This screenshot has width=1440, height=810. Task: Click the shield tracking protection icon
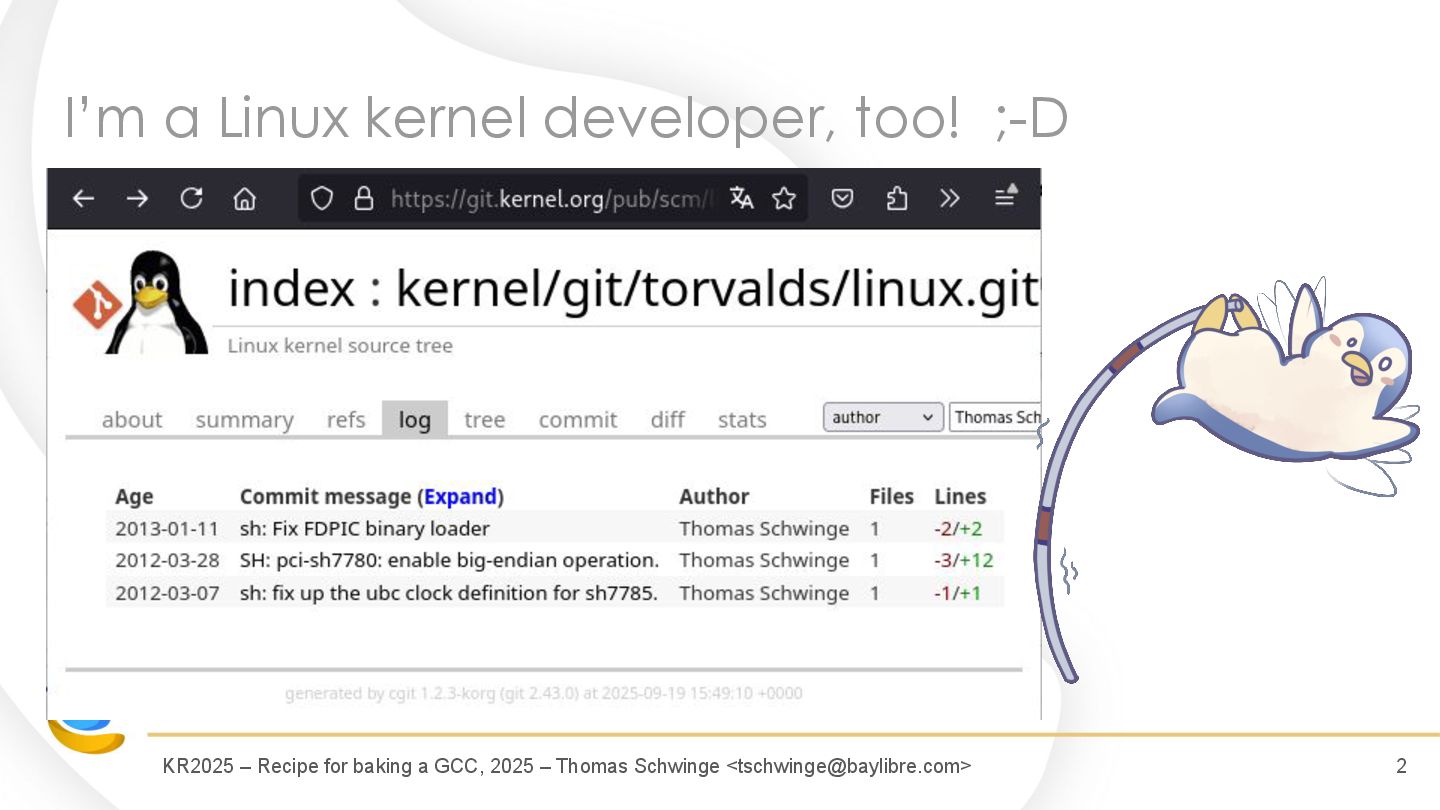pyautogui.click(x=321, y=199)
